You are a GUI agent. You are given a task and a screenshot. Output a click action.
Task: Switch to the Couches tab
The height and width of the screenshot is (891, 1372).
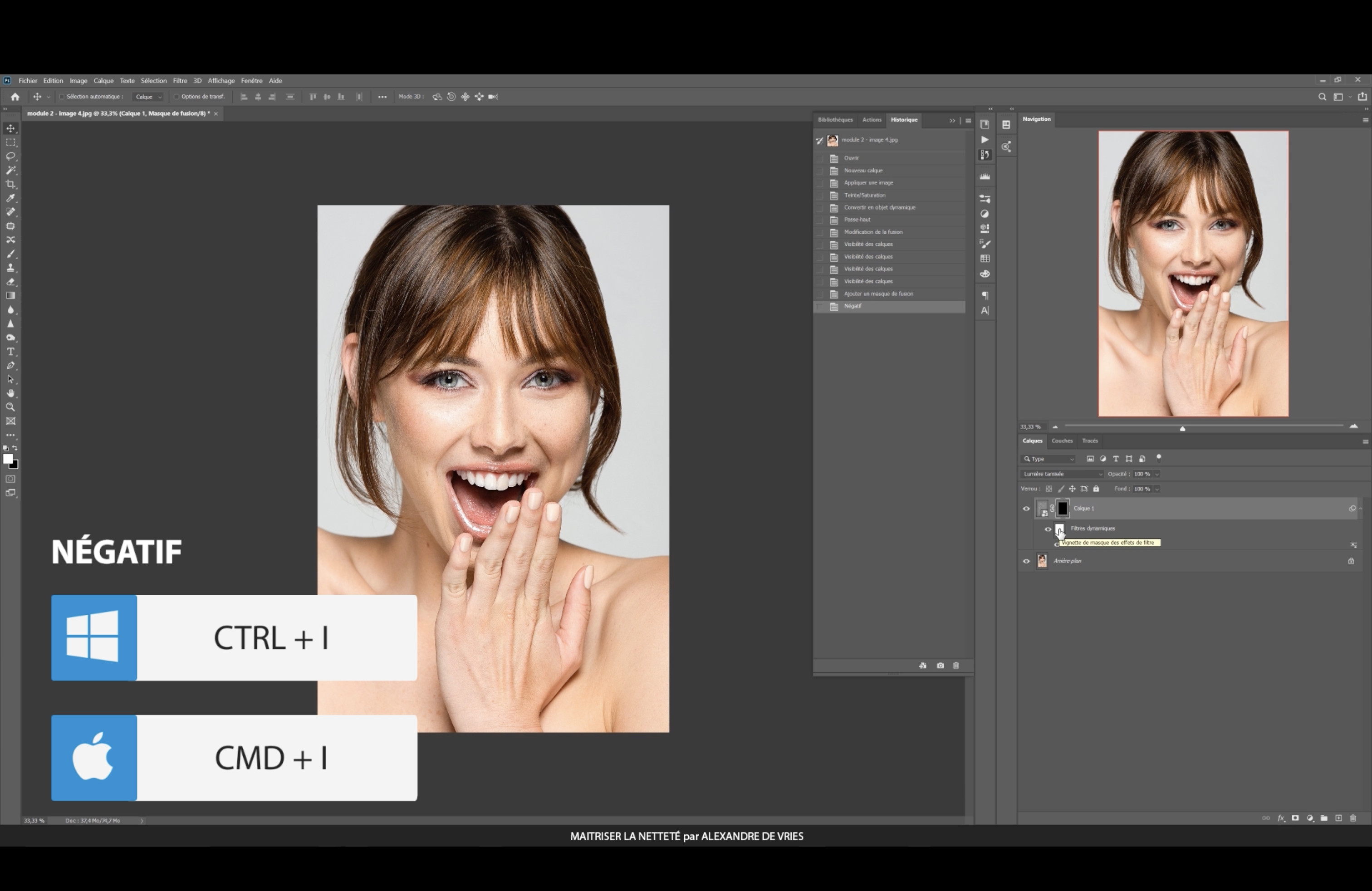(1062, 441)
